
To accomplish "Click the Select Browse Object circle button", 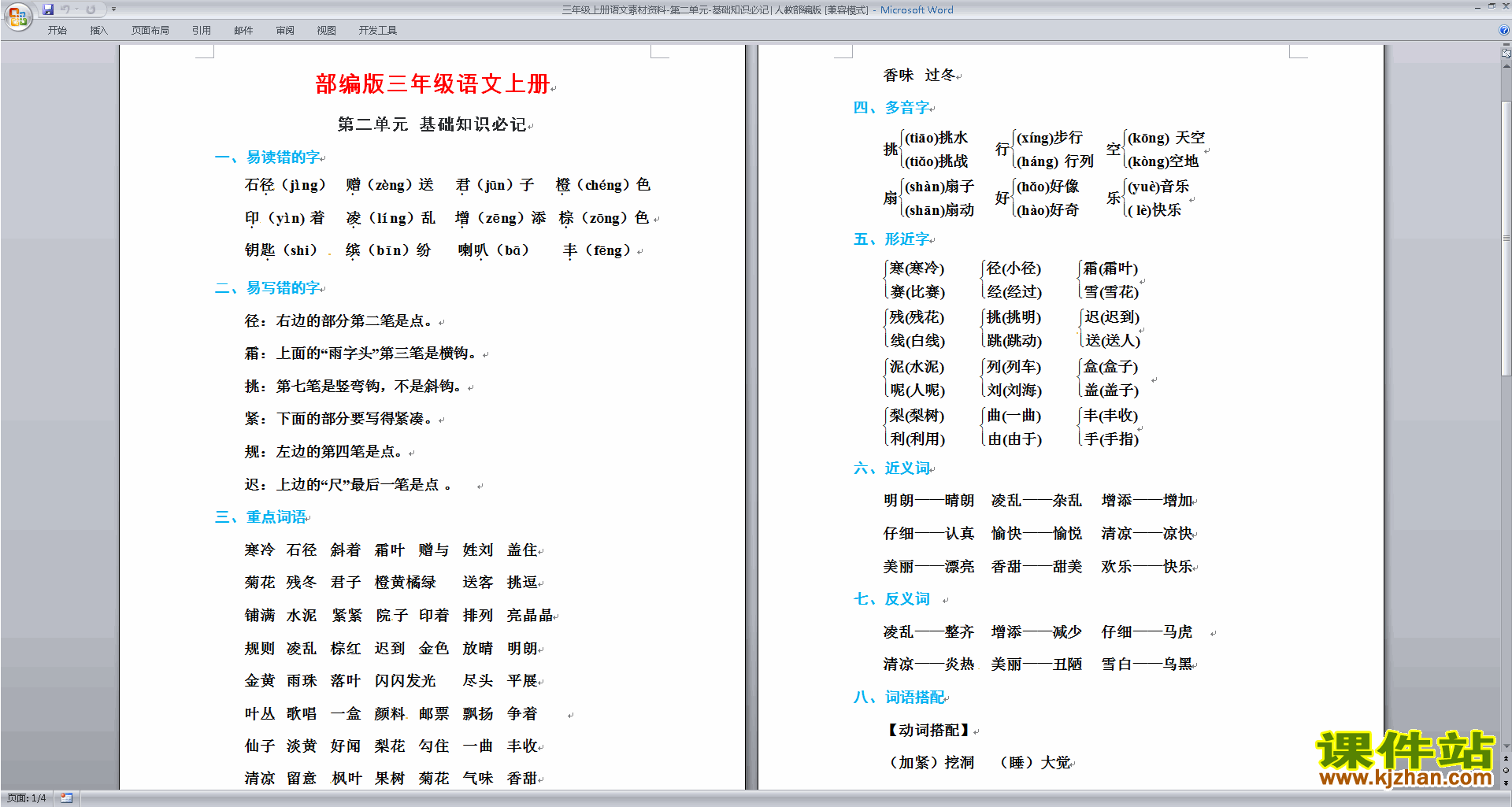I will (1506, 770).
